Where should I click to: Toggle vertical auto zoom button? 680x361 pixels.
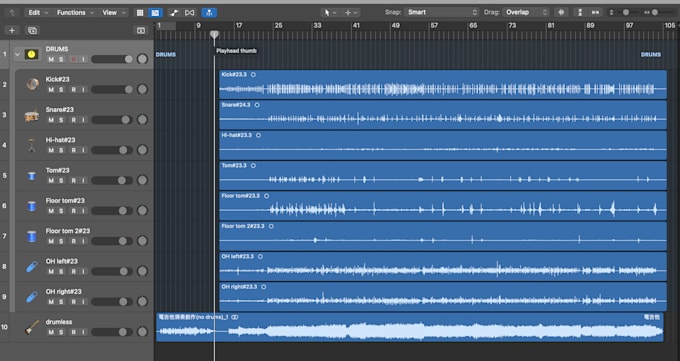[x=580, y=13]
